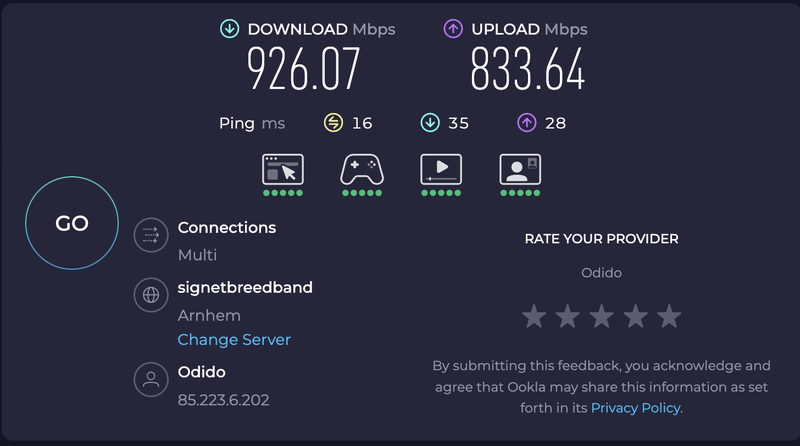The height and width of the screenshot is (446, 800).
Task: Click the video conferencing person icon
Action: point(520,169)
